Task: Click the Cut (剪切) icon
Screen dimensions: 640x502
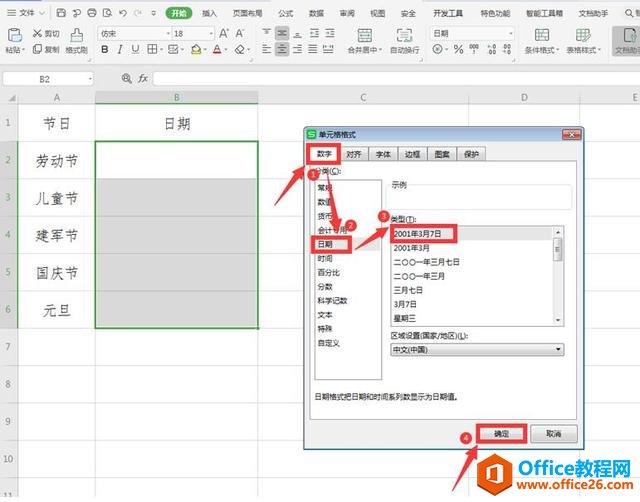Action: tap(38, 33)
